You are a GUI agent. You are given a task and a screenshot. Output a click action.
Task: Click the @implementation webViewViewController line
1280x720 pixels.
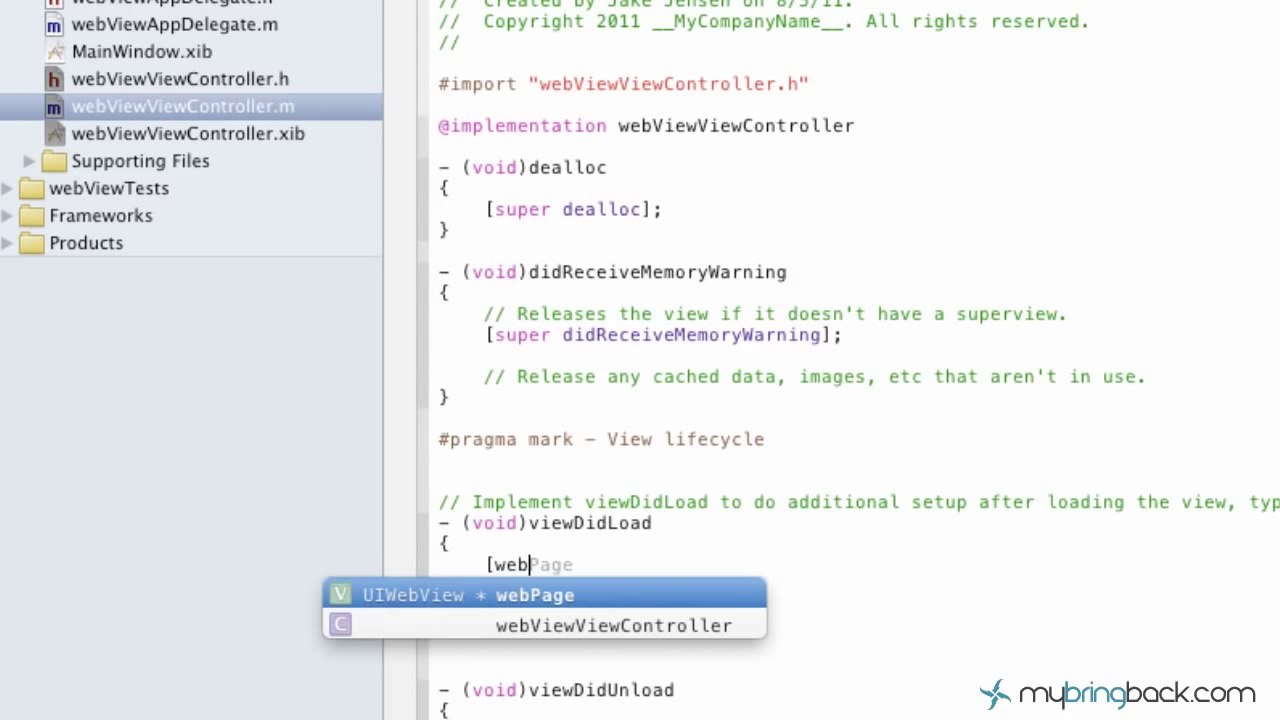pos(646,126)
